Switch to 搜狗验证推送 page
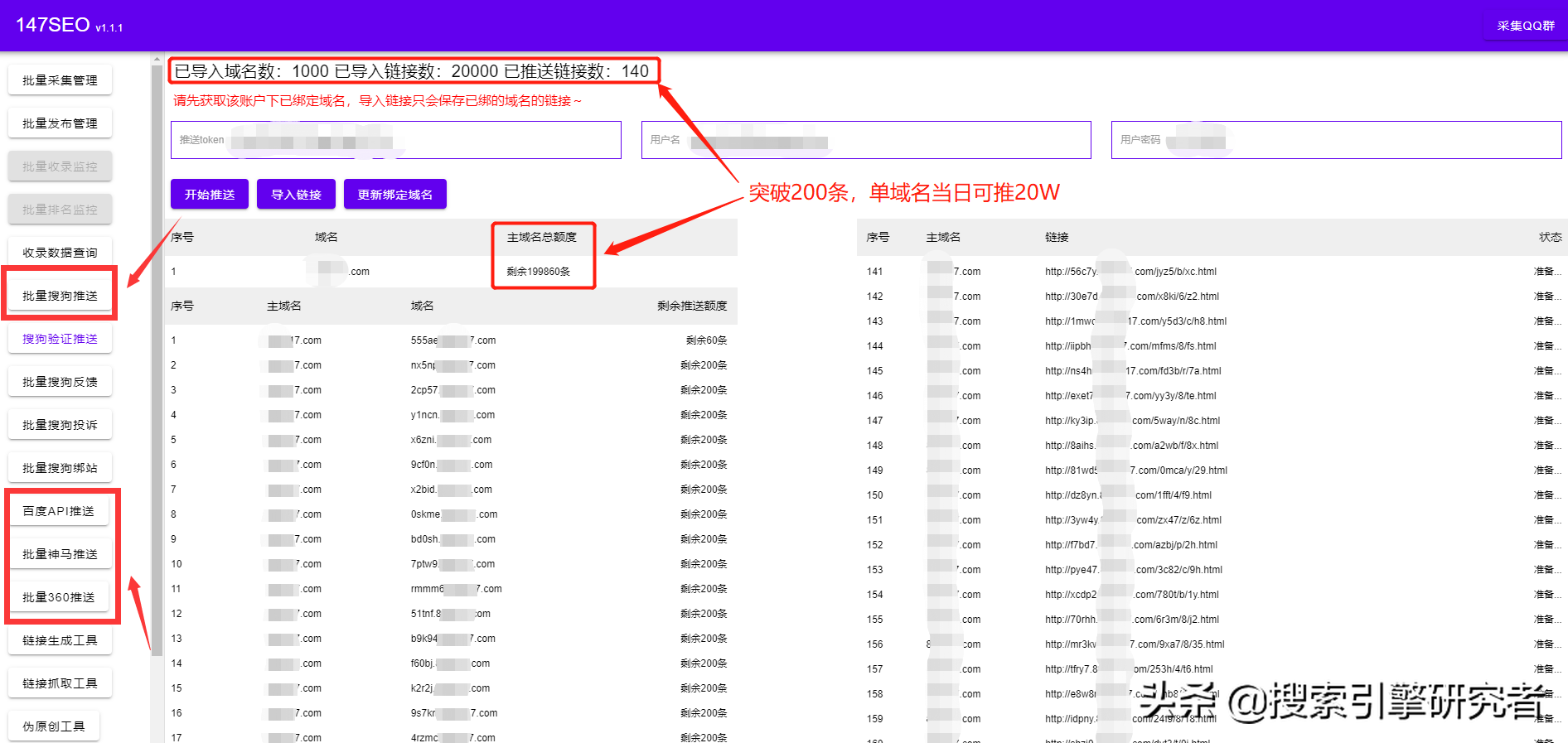Image resolution: width=1568 pixels, height=743 pixels. tap(60, 339)
